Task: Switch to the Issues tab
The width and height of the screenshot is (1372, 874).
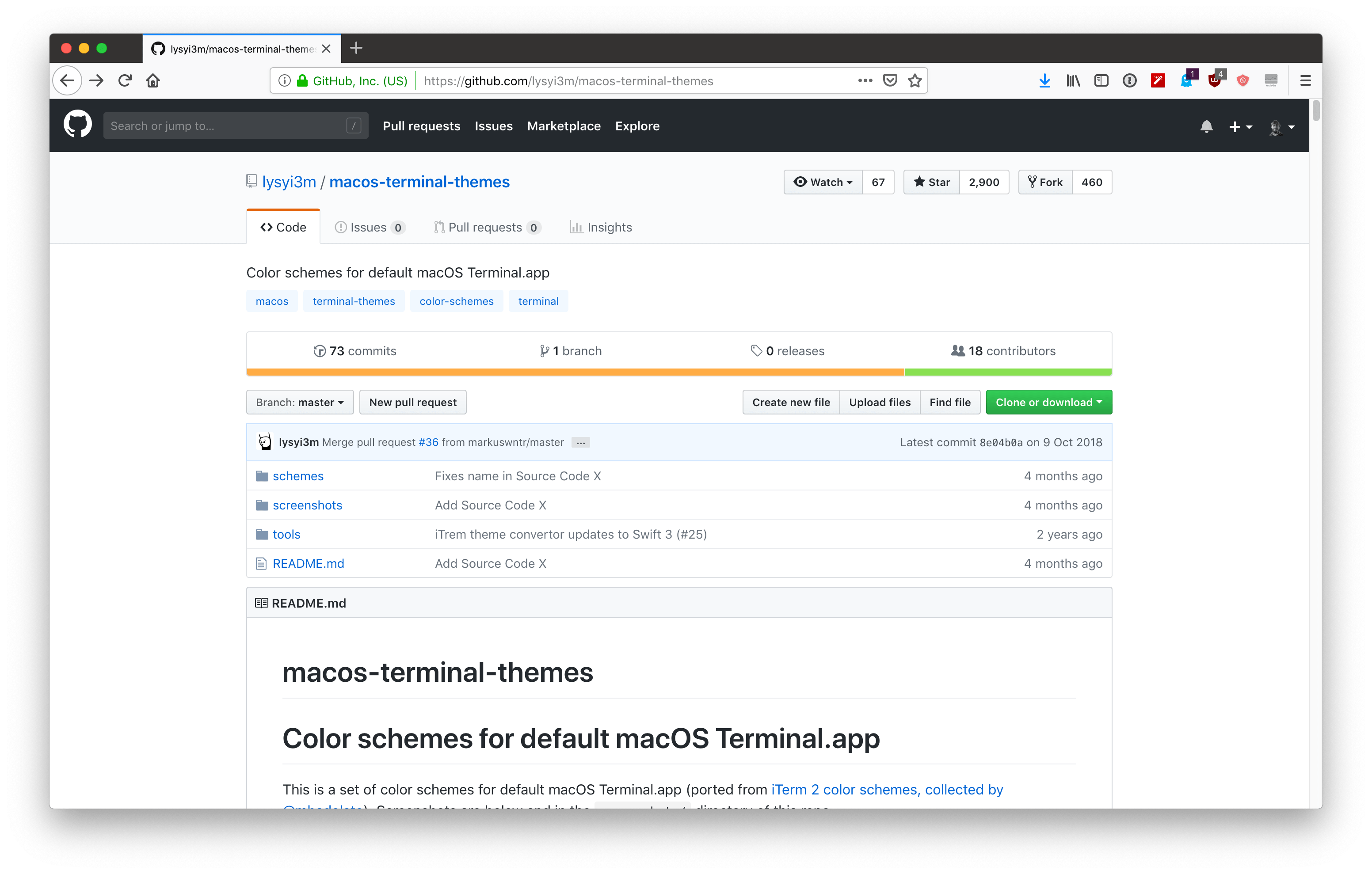Action: (x=369, y=227)
